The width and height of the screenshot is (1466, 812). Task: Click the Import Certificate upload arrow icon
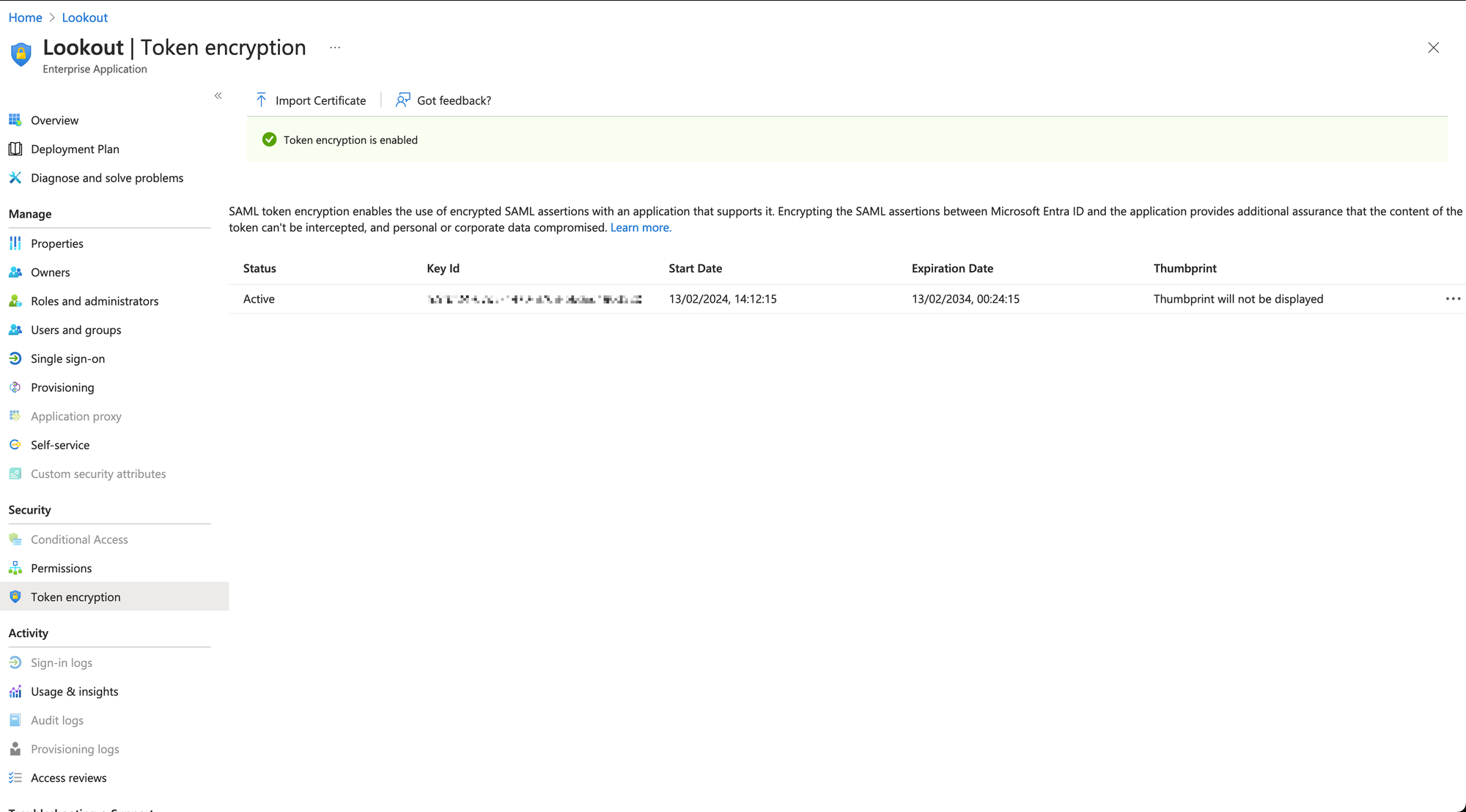(x=261, y=100)
